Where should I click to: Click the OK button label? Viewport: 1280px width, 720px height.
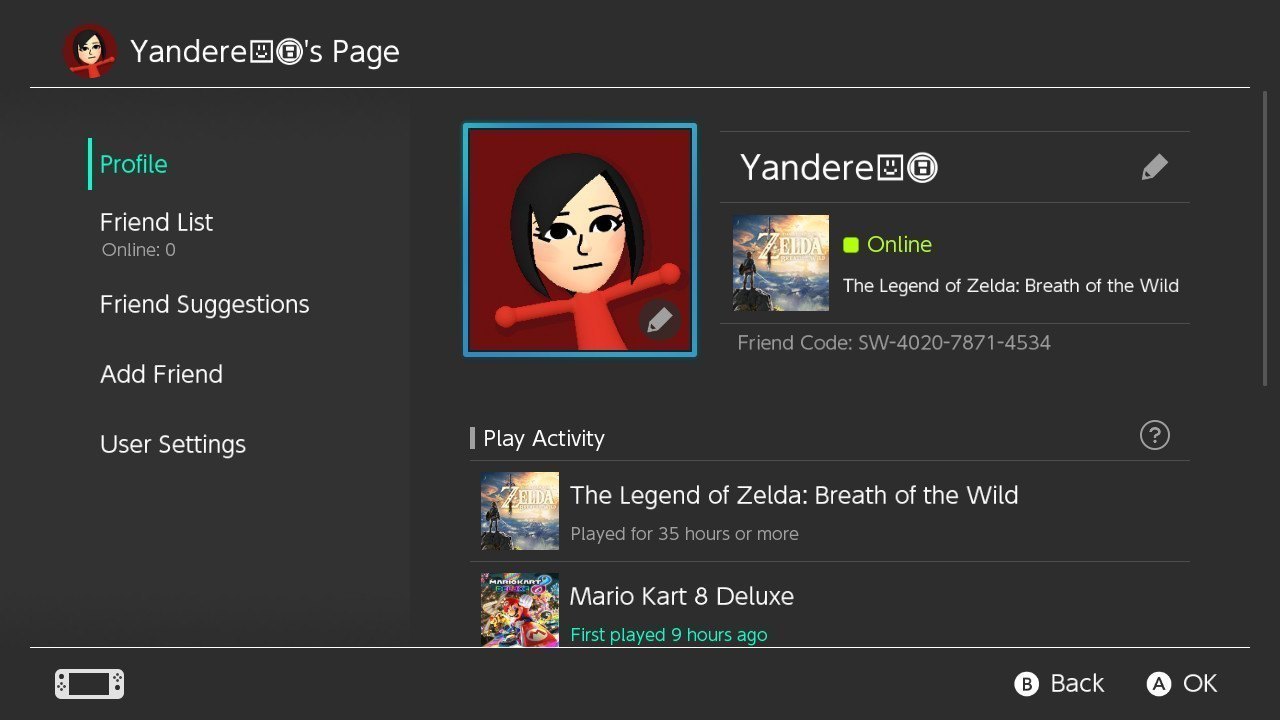coord(1200,684)
